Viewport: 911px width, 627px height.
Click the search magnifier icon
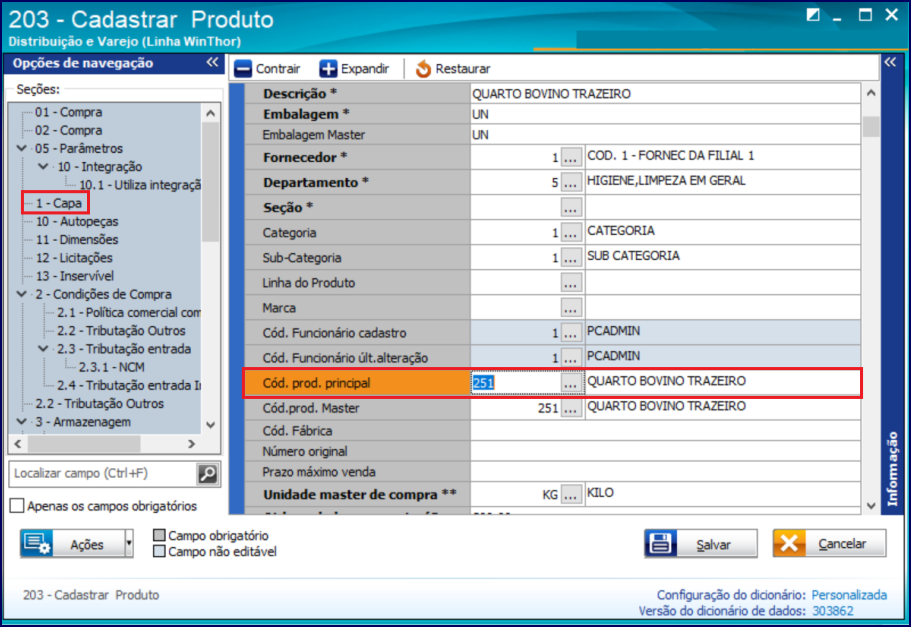coord(207,474)
